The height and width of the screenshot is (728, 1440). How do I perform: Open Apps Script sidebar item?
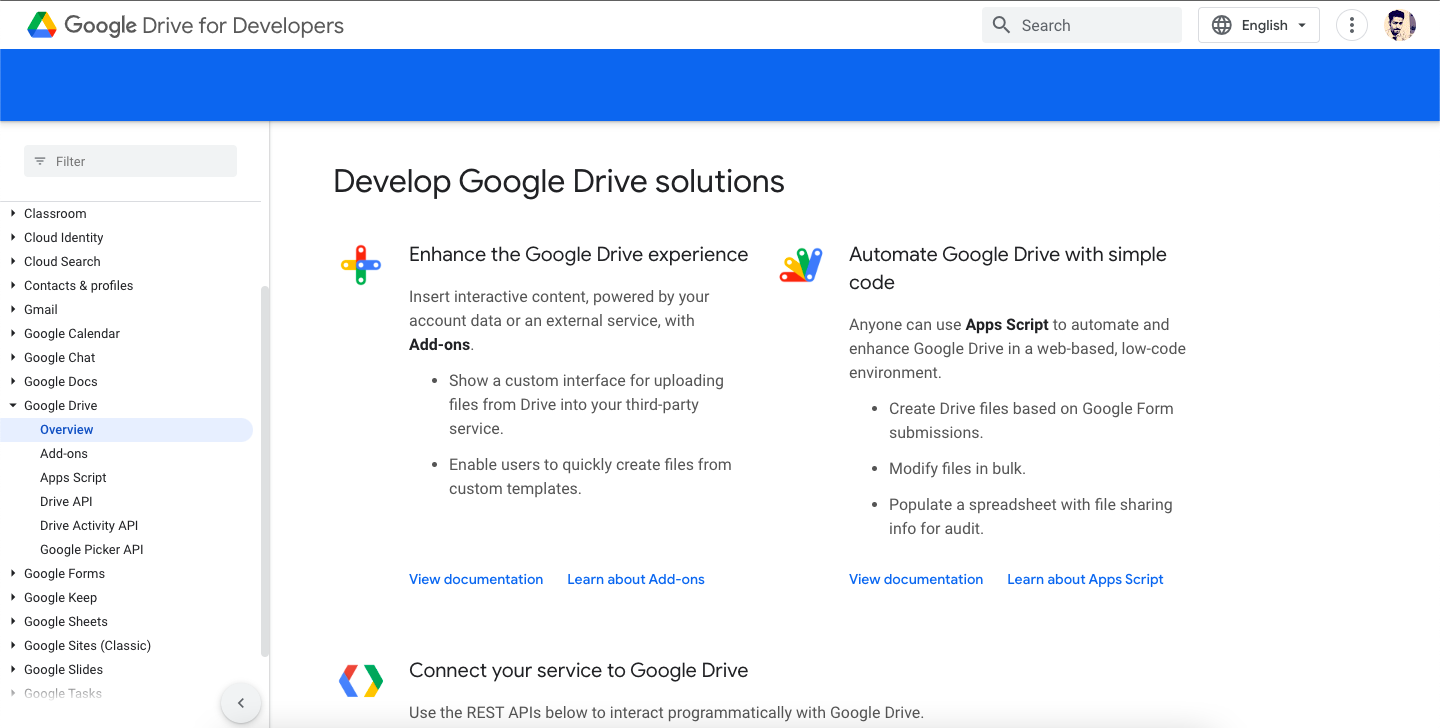73,477
